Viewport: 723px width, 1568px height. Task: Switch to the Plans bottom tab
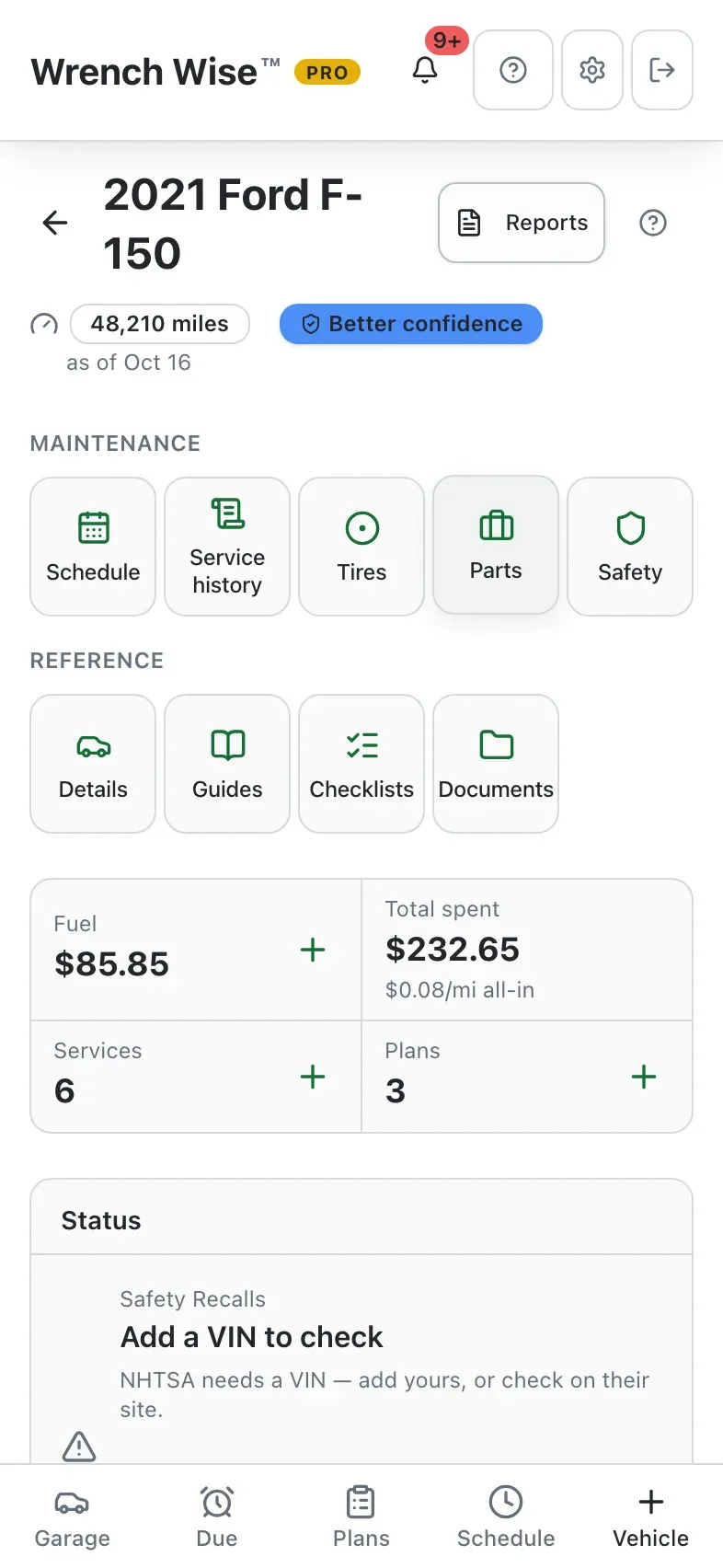(x=361, y=1516)
